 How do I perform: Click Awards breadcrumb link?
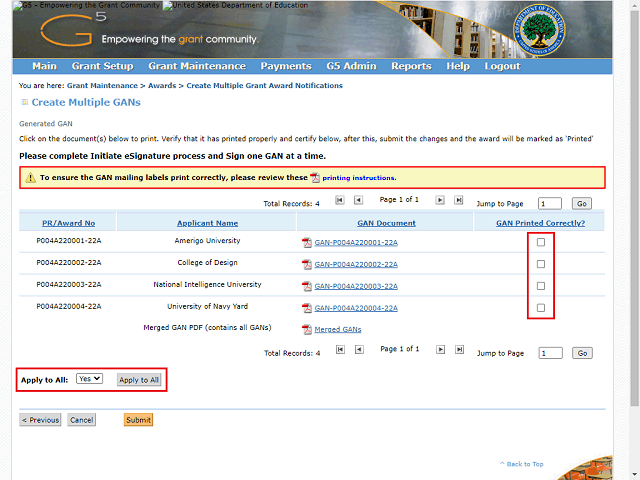[x=162, y=86]
